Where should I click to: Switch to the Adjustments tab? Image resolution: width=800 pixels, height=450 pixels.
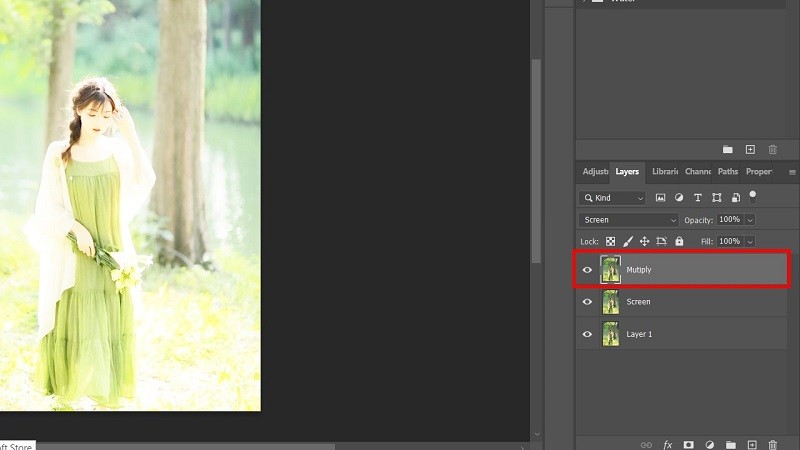coord(595,171)
